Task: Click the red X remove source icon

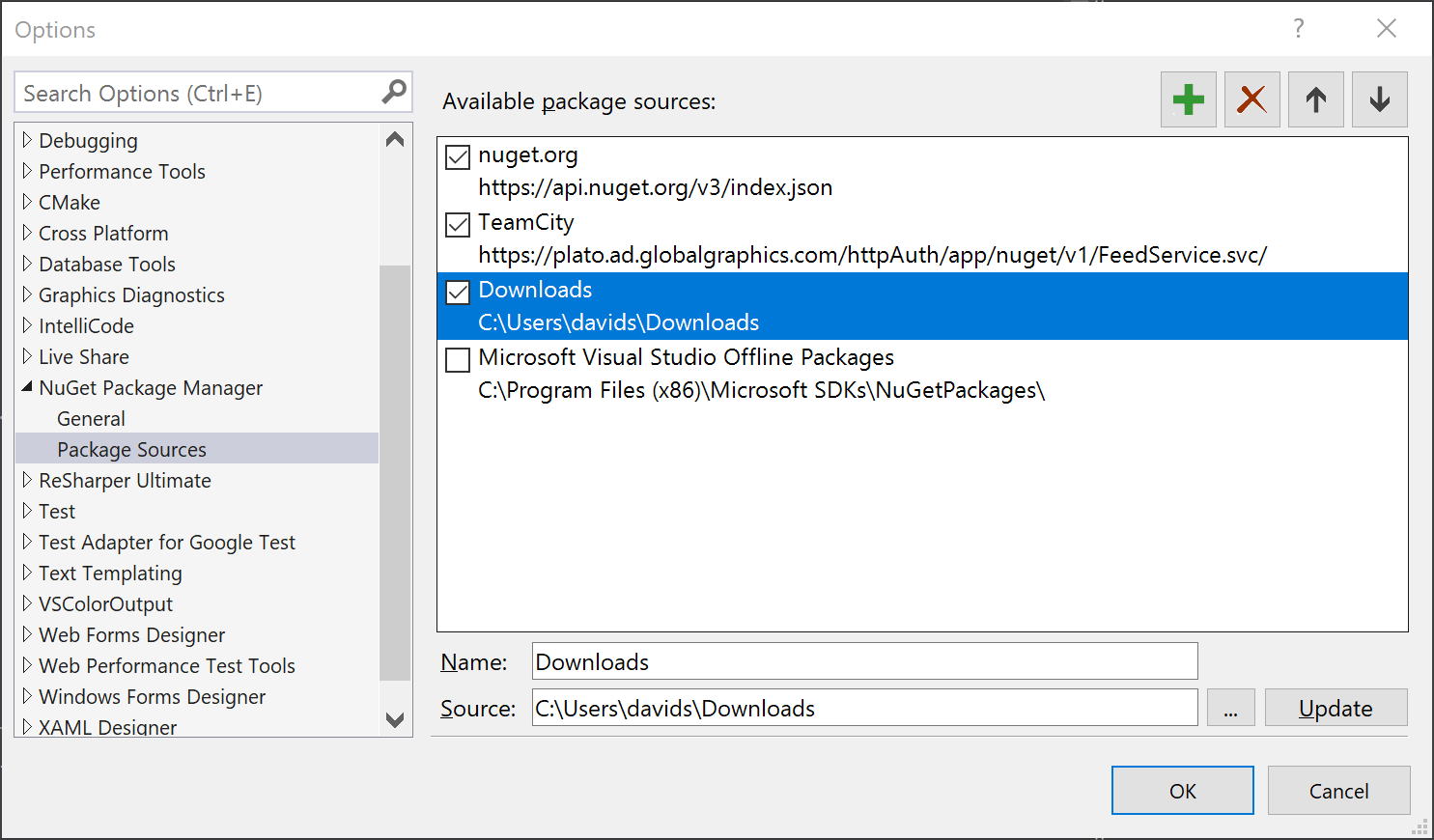Action: coord(1251,99)
